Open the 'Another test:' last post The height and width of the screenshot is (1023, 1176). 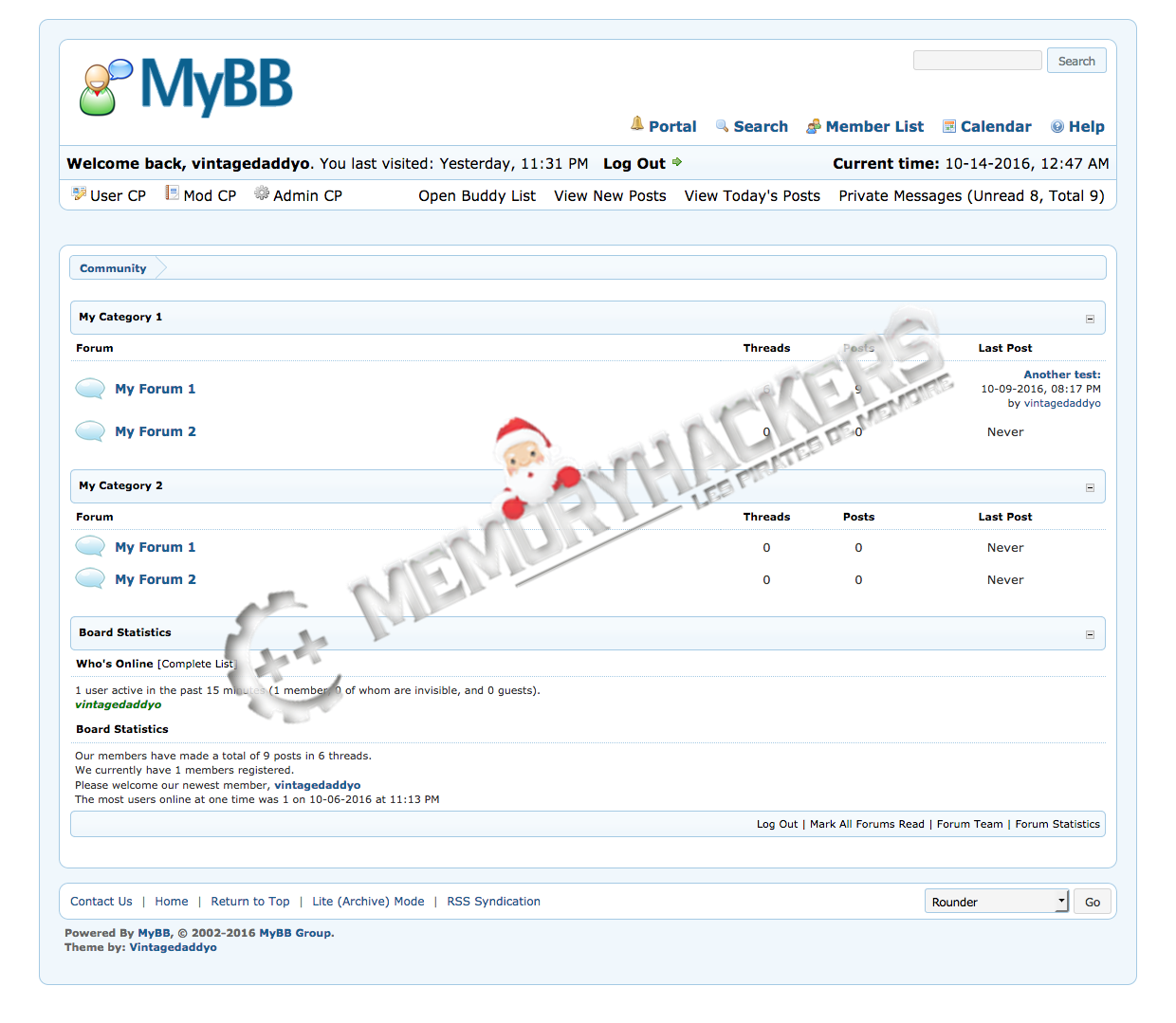click(1062, 374)
